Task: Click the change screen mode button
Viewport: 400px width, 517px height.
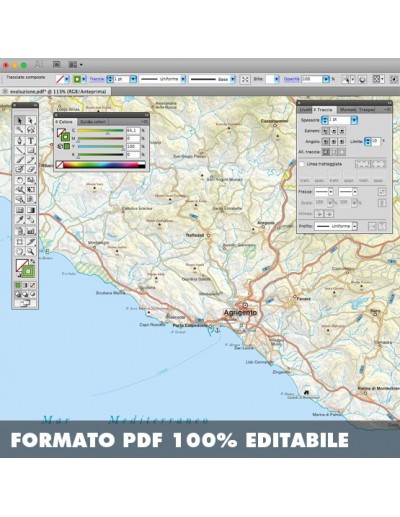Action: pyautogui.click(x=25, y=303)
